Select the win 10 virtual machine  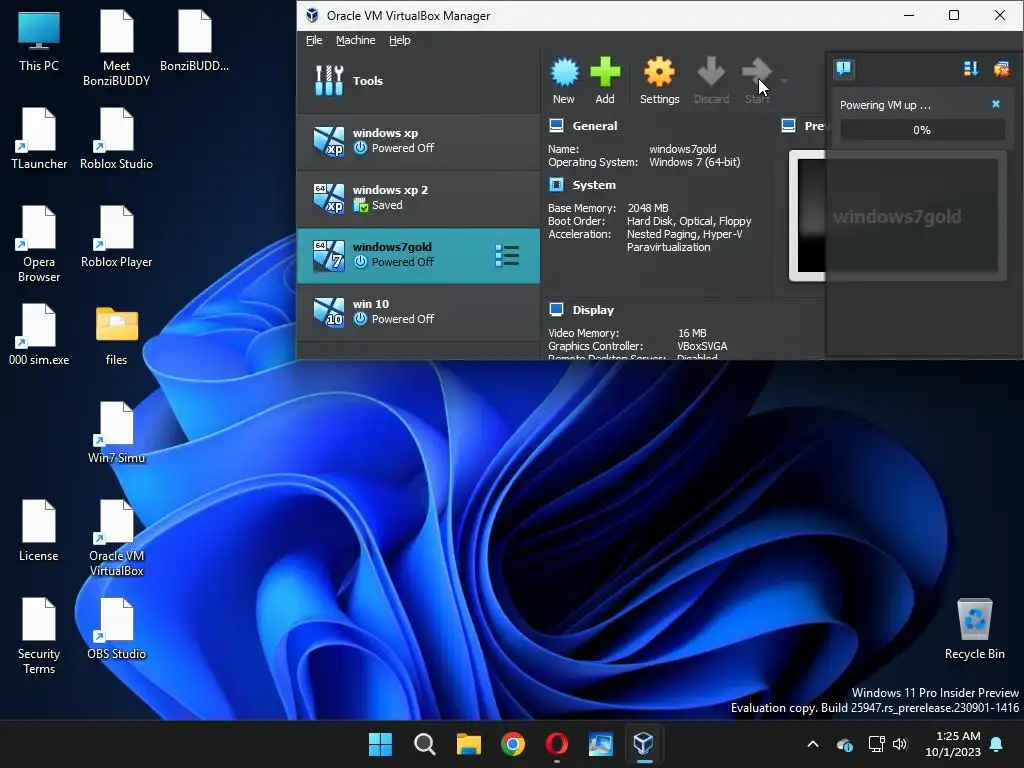coord(419,312)
